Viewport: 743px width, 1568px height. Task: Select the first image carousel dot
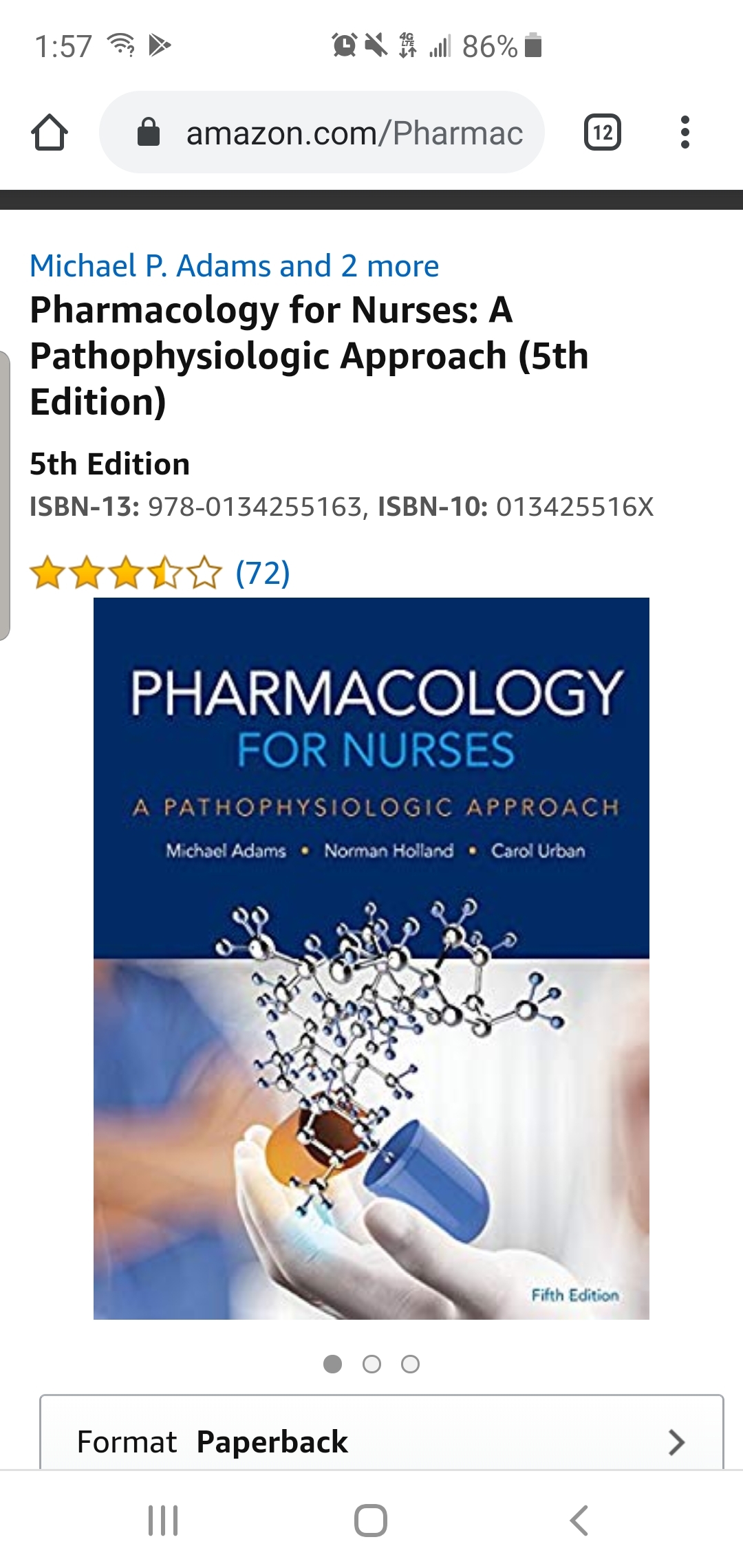click(x=332, y=1364)
